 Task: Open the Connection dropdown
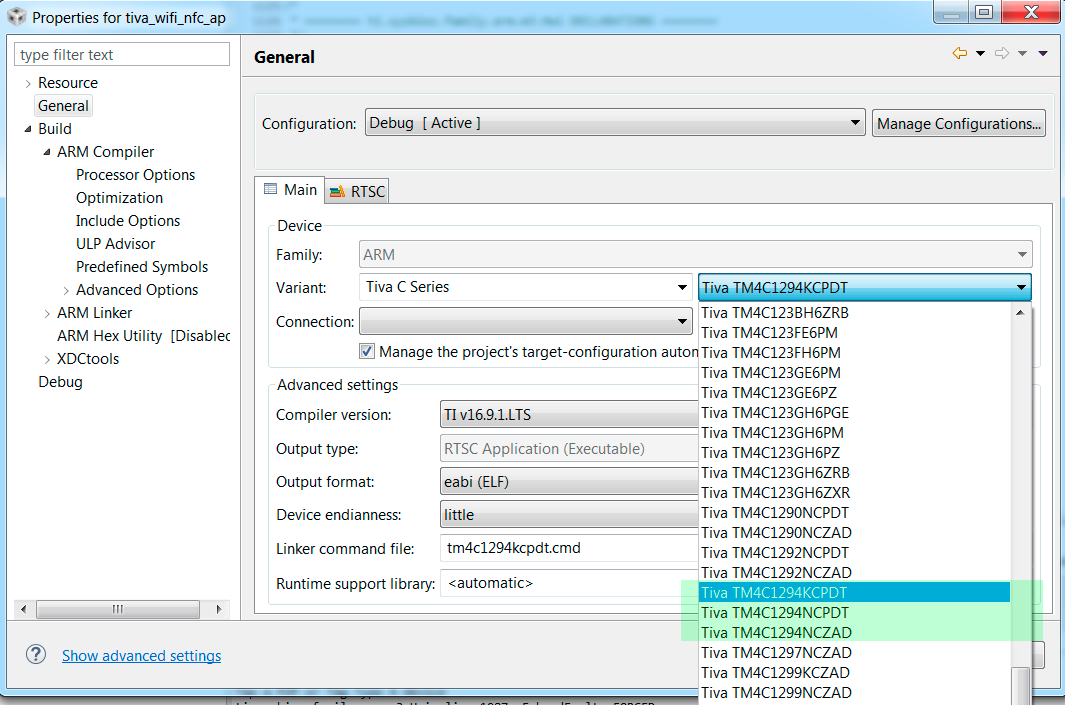click(x=525, y=321)
